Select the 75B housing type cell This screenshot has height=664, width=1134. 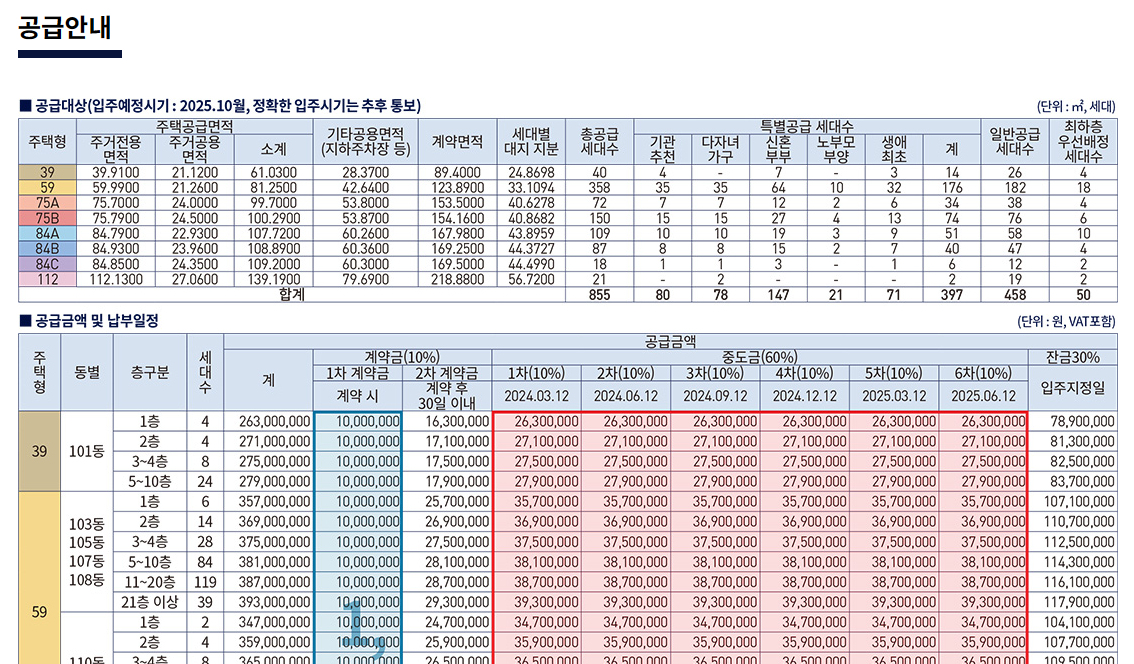coord(47,218)
